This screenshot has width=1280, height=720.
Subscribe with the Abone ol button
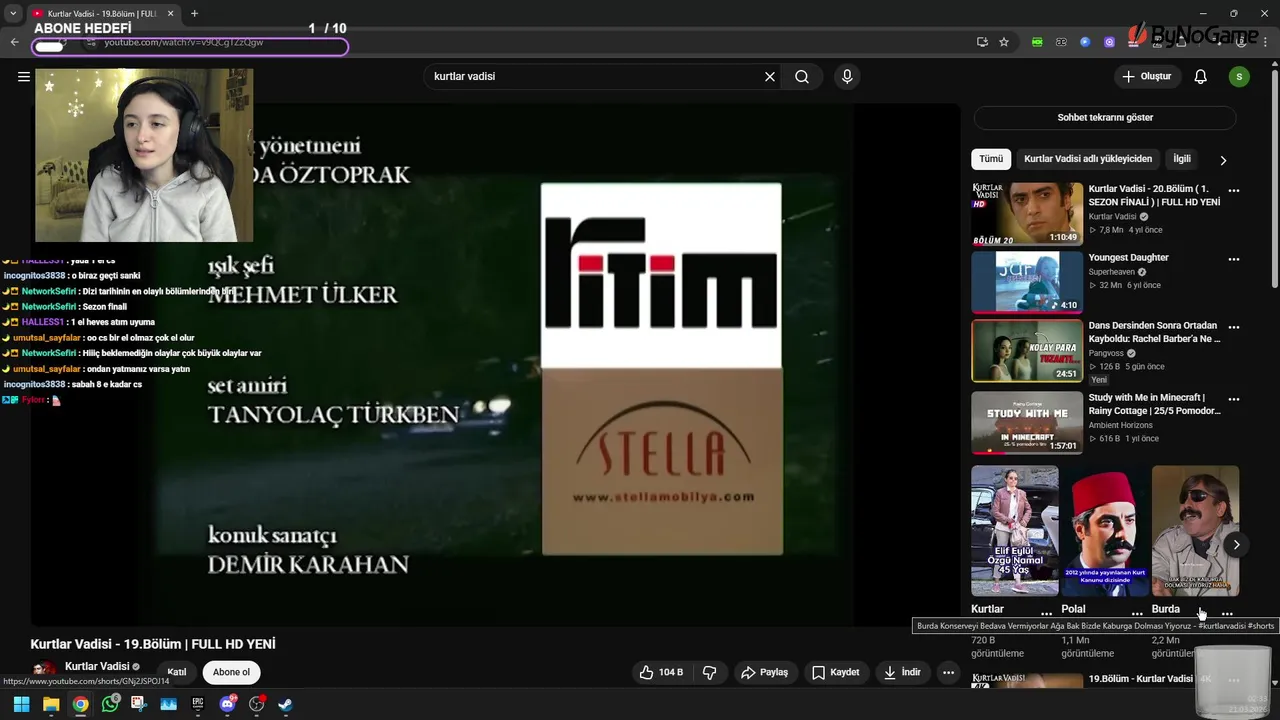231,672
